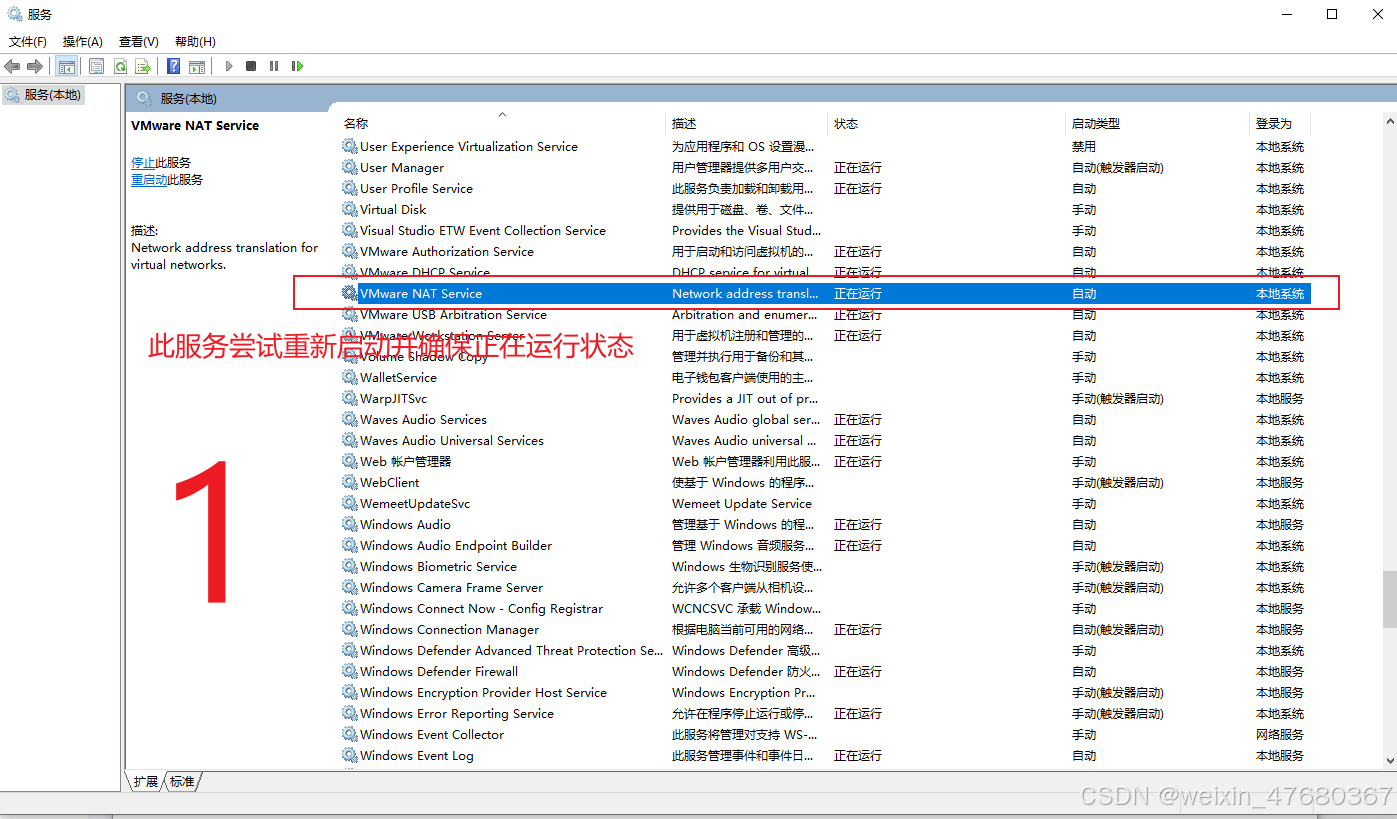Image resolution: width=1397 pixels, height=819 pixels.
Task: Select Visual Studio ETW Event Collection Service
Action: click(825, 230)
